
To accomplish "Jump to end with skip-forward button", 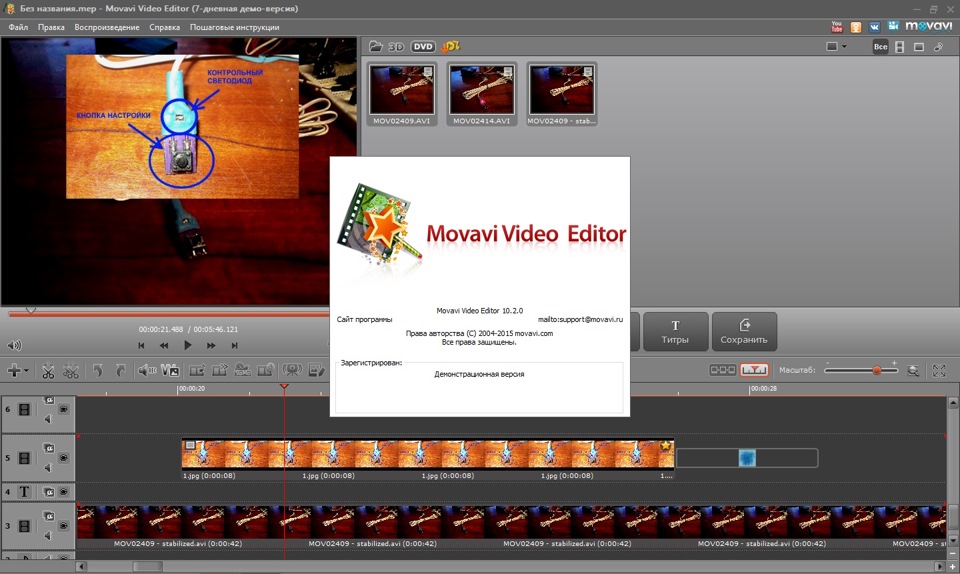I will (x=234, y=346).
